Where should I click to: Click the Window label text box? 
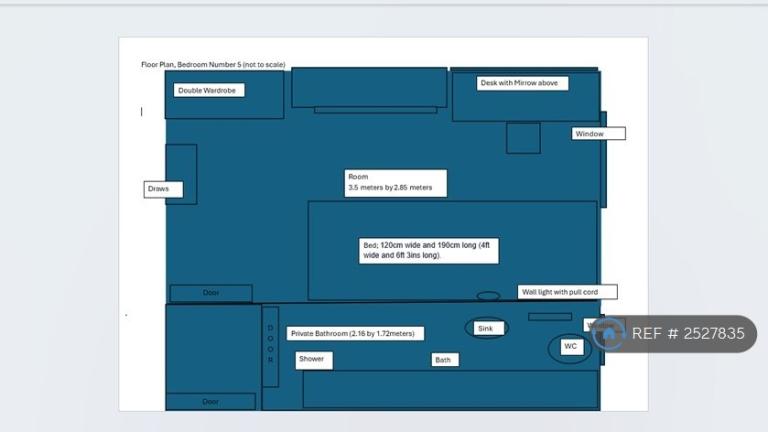(x=598, y=134)
